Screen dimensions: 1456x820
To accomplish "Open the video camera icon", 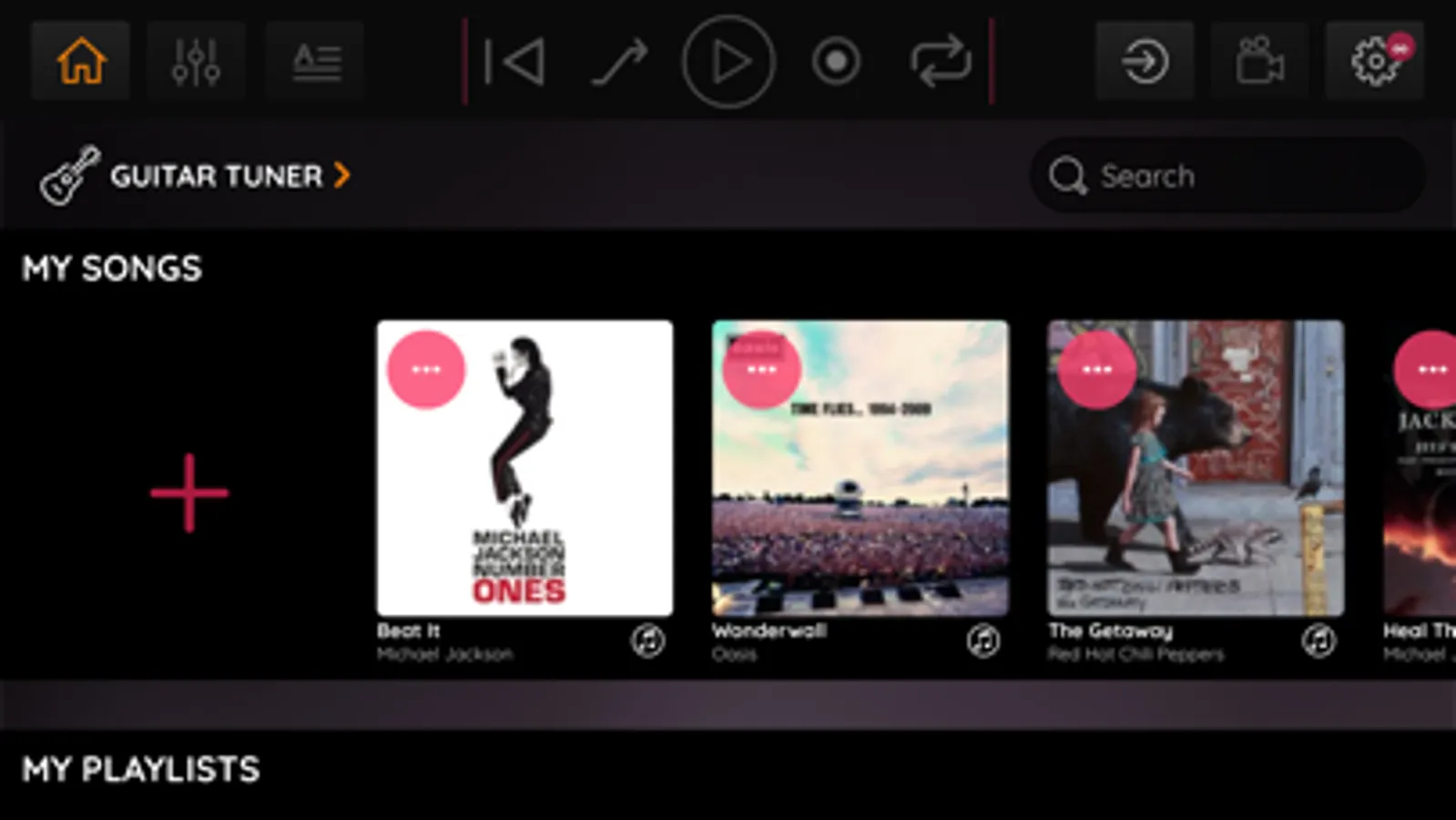I will coord(1260,61).
